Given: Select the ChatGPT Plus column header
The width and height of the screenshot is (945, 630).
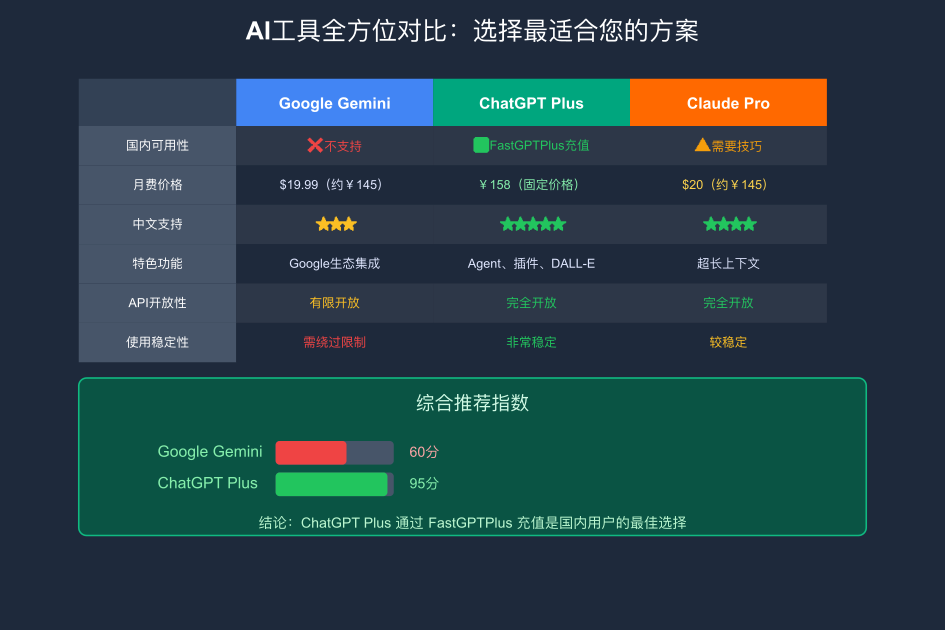Looking at the screenshot, I should tap(532, 102).
